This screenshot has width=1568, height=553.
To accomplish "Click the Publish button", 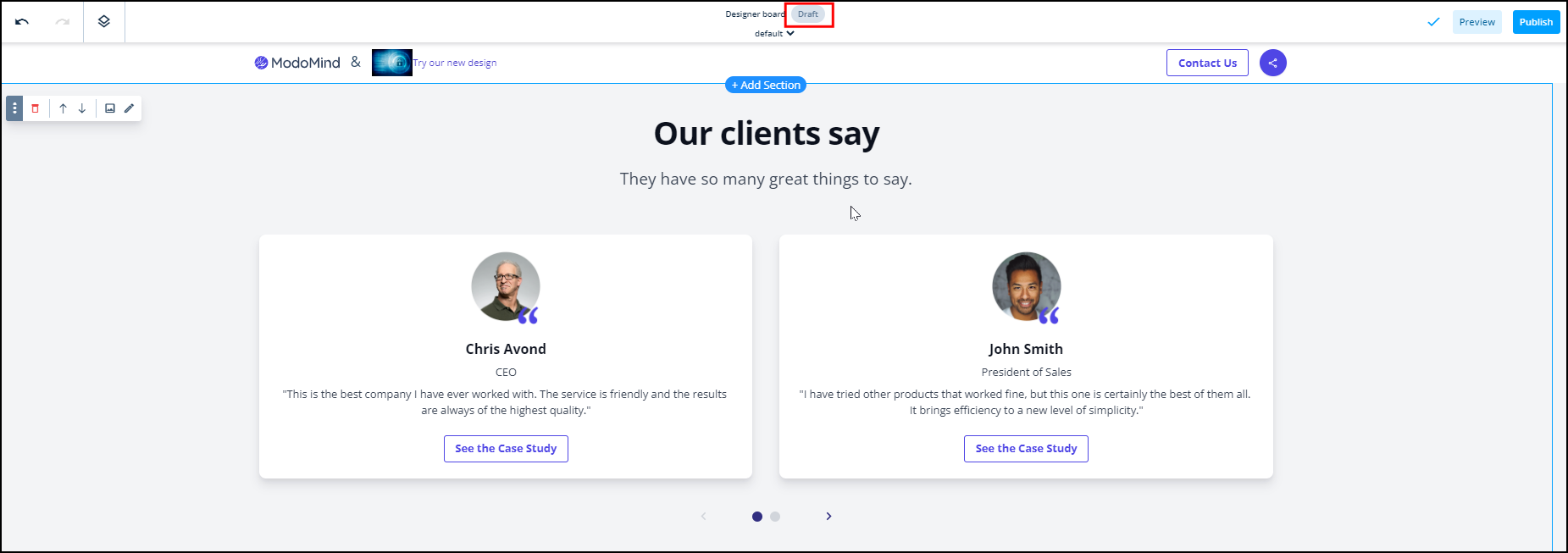I will click(1535, 22).
